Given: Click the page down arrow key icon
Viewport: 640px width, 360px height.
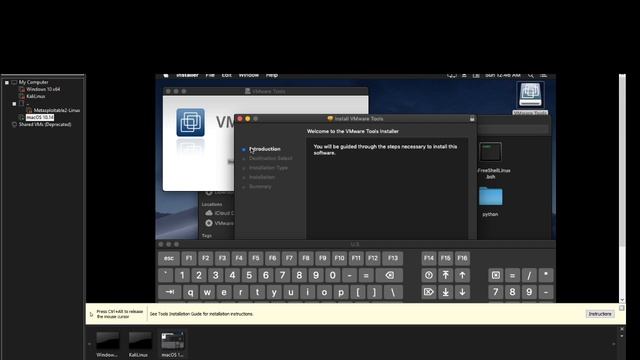Looking at the screenshot, I should click(462, 292).
